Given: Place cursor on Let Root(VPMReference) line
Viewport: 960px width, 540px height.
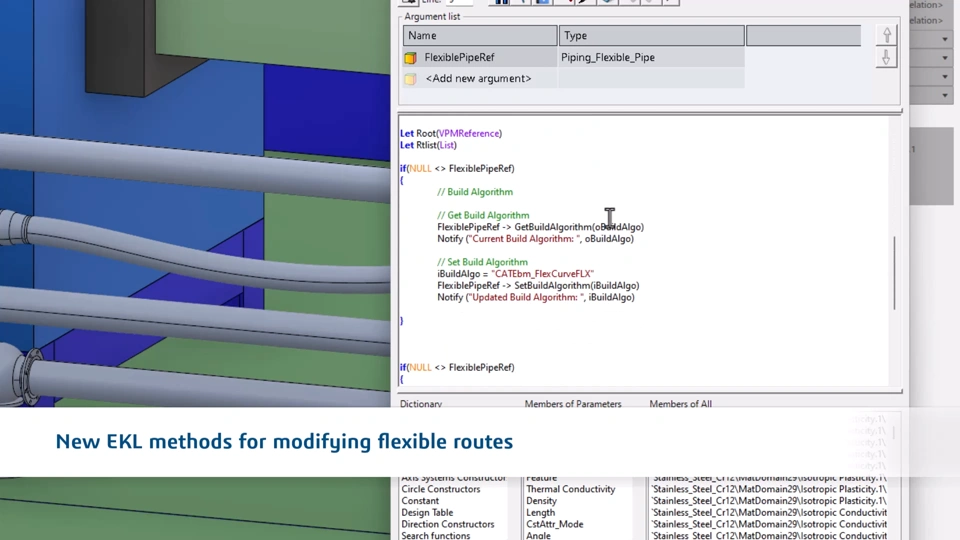Looking at the screenshot, I should coord(451,133).
